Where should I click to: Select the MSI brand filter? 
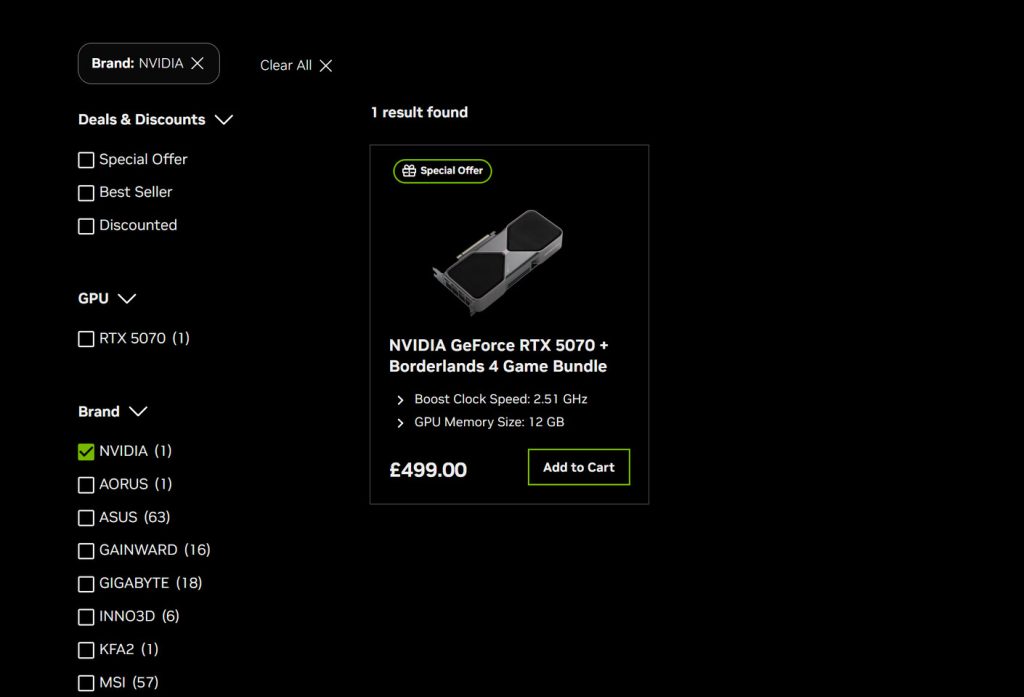(86, 683)
